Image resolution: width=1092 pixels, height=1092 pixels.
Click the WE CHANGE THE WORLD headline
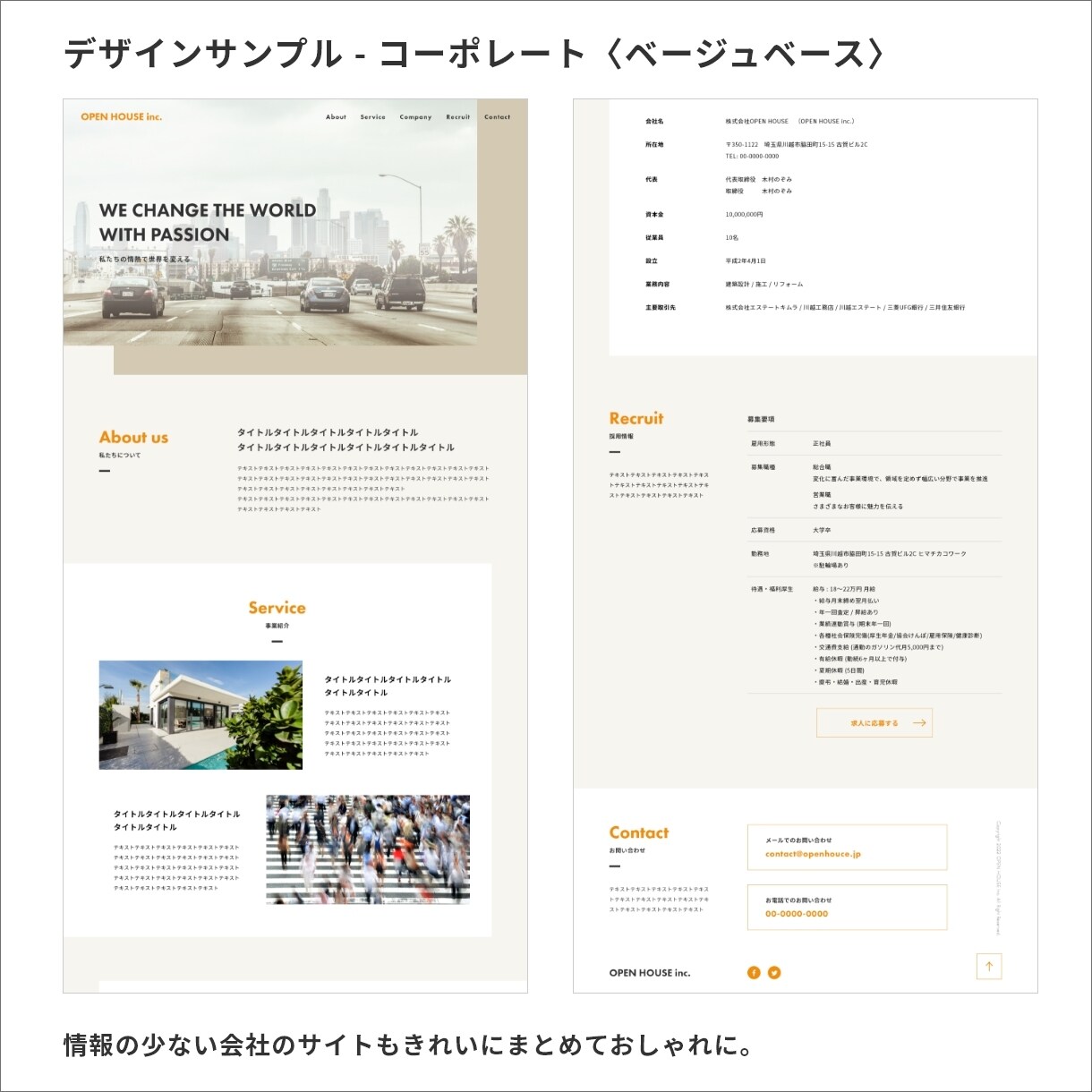pyautogui.click(x=208, y=210)
